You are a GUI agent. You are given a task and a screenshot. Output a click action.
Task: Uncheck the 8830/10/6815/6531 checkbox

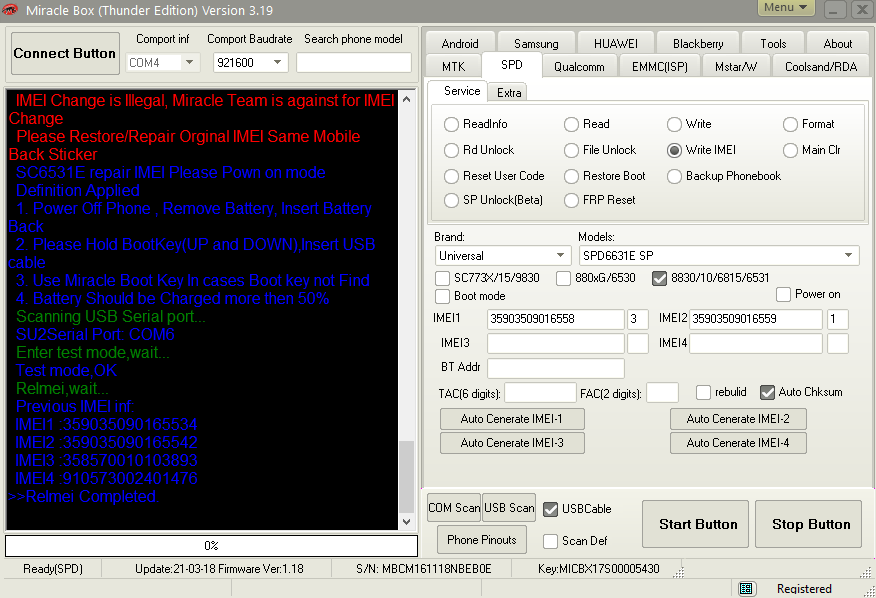(x=659, y=278)
